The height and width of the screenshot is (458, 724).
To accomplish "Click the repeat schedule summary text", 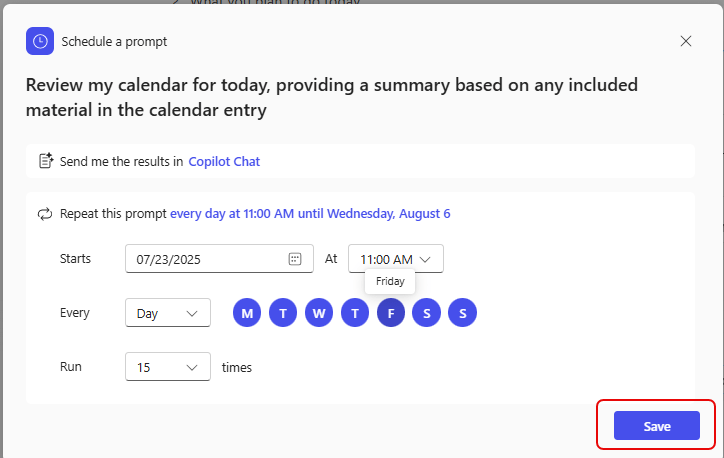I will tap(310, 213).
